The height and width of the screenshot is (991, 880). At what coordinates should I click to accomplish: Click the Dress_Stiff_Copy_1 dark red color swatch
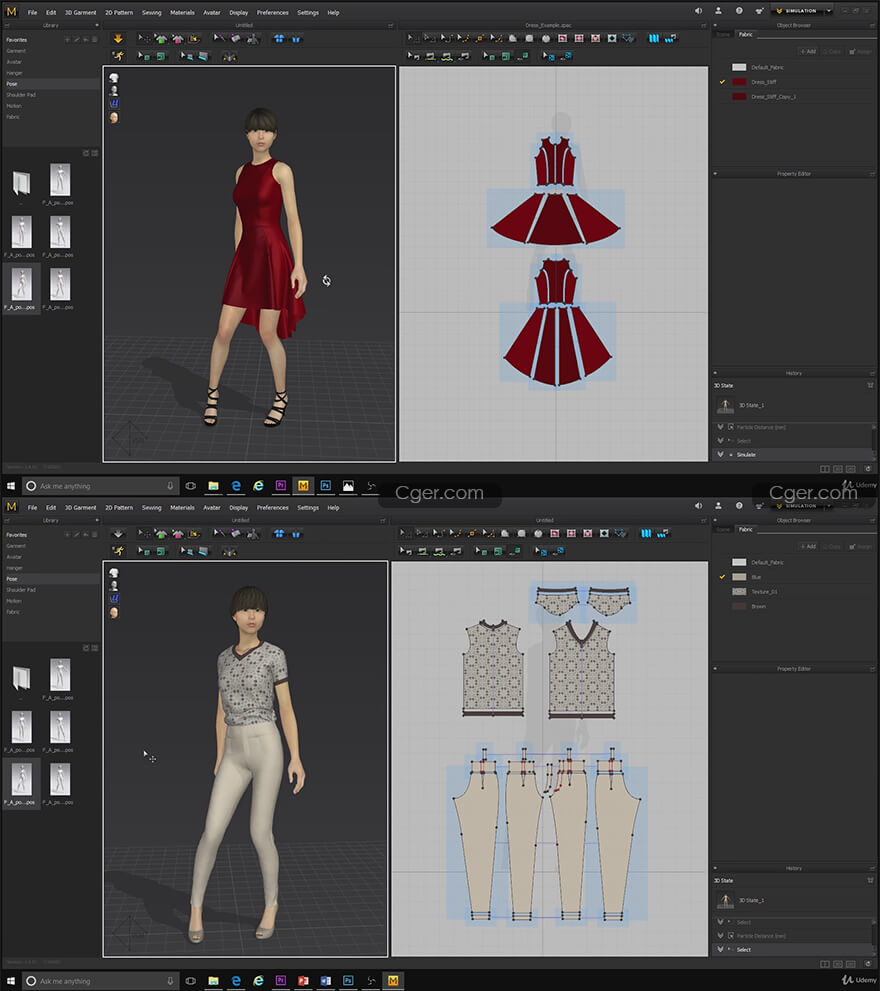pos(739,97)
